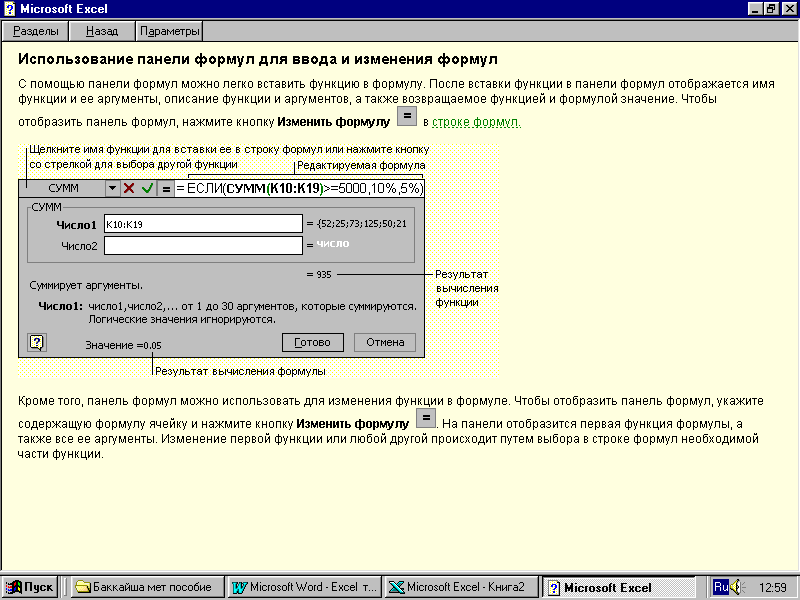Click the Число1 input field containing K10:K19
The height and width of the screenshot is (600, 800).
coord(203,223)
